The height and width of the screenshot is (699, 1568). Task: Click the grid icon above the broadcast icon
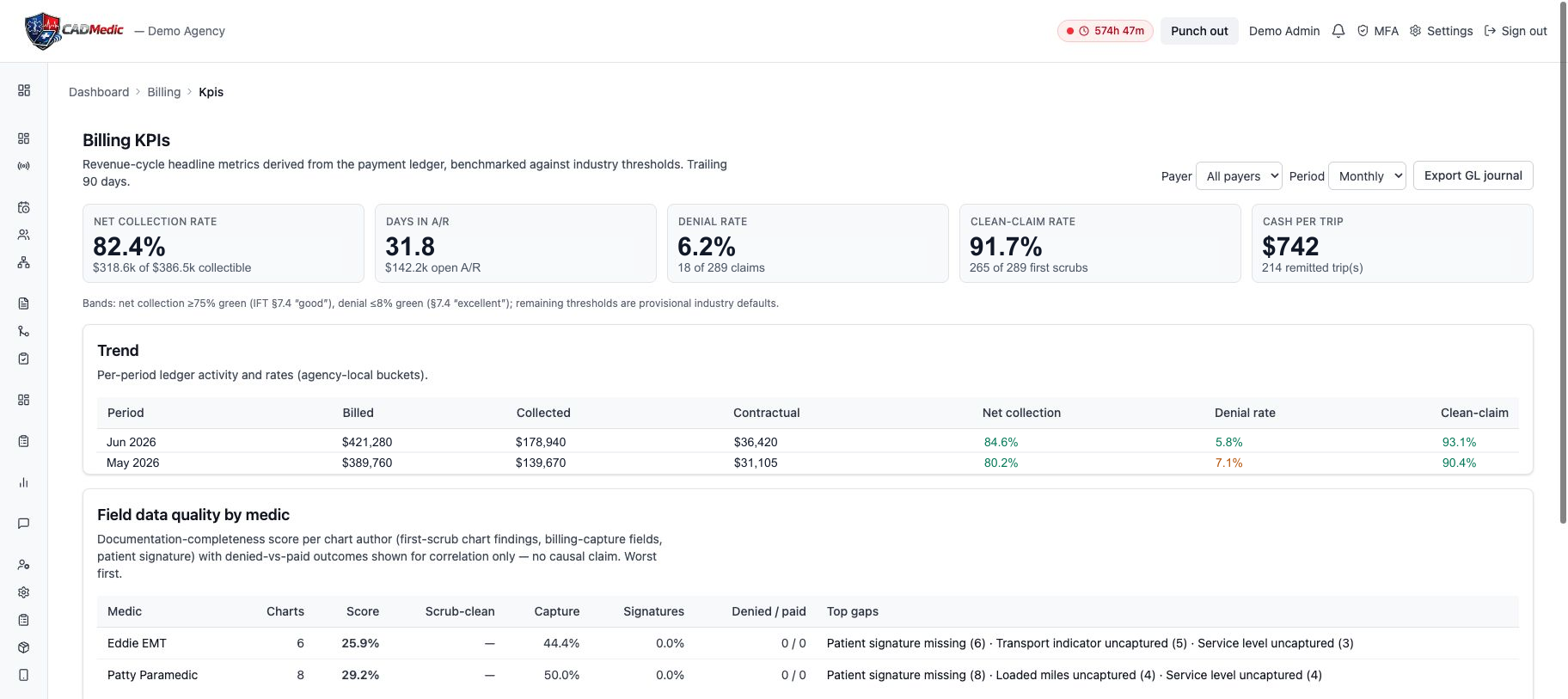pos(24,138)
